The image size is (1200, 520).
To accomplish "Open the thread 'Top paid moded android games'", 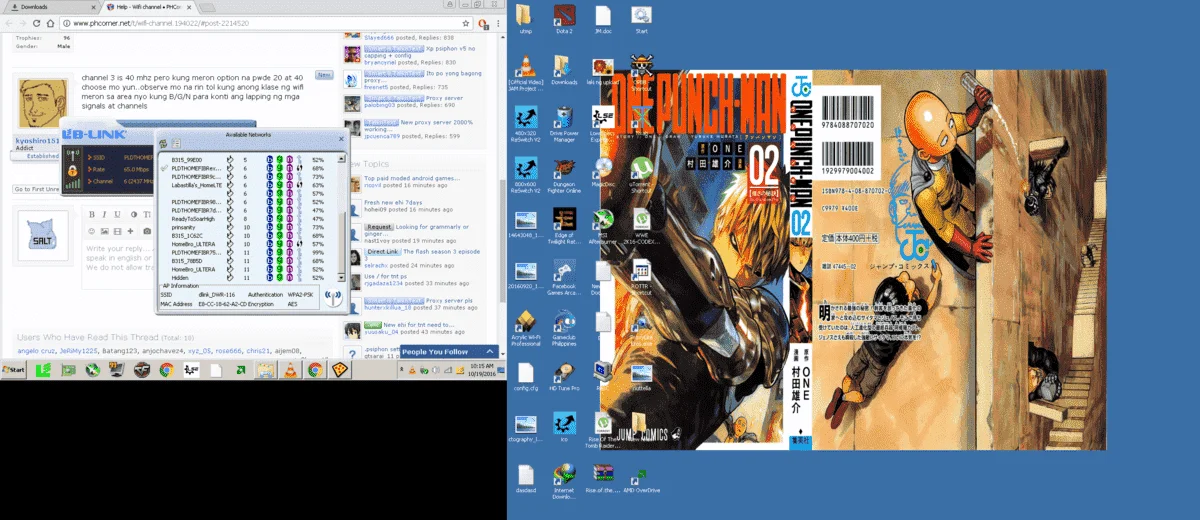I will [x=411, y=178].
